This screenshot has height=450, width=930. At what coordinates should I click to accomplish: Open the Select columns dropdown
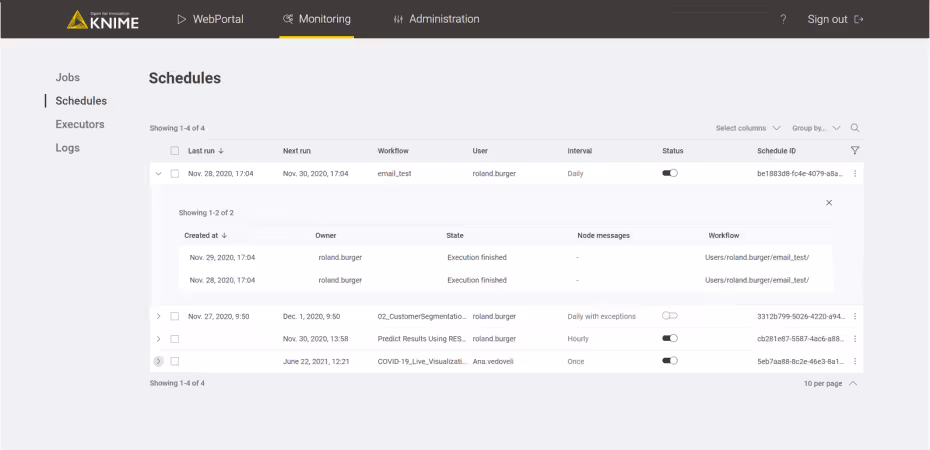[x=748, y=128]
